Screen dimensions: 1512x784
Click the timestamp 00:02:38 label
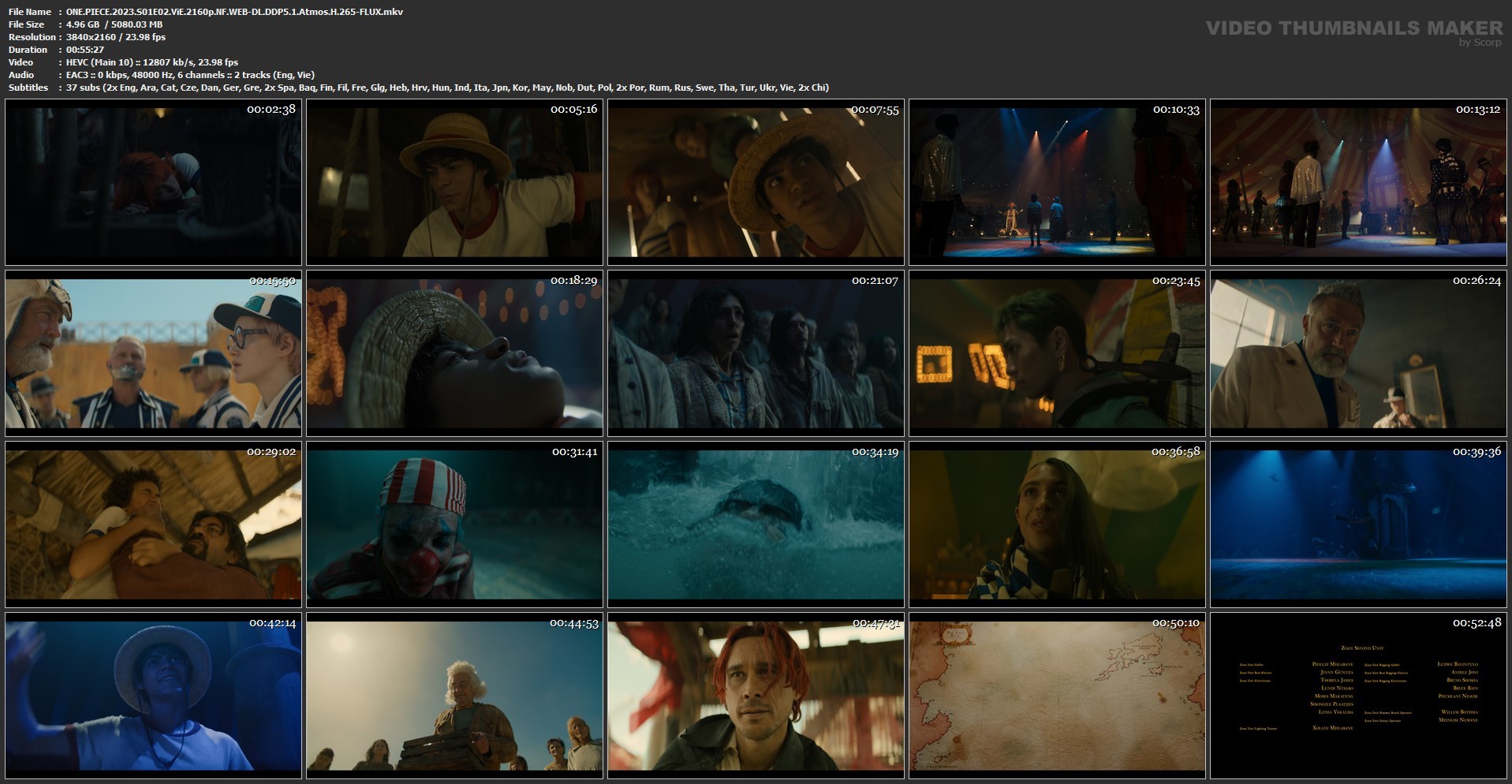point(271,110)
